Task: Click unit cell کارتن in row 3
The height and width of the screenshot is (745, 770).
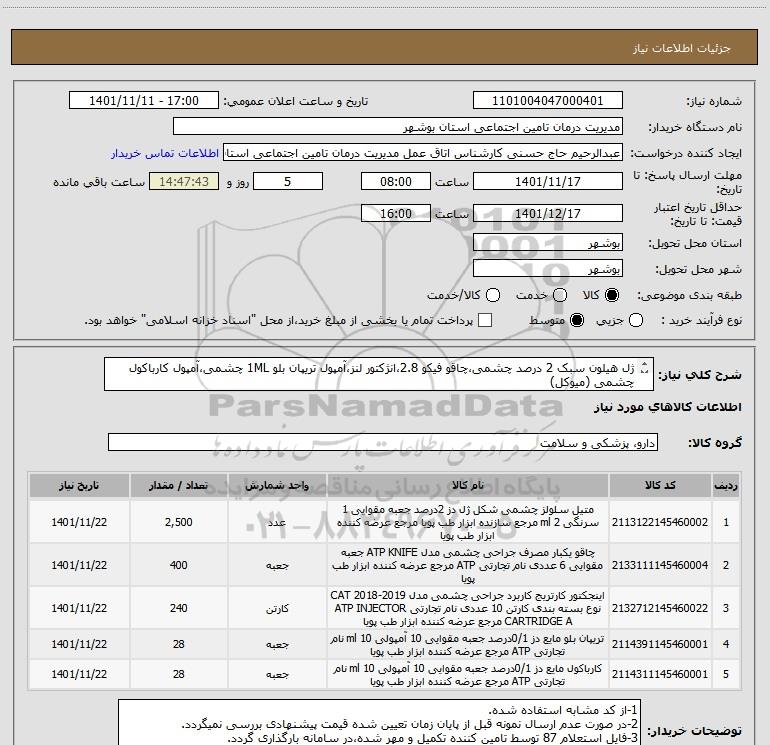Action: click(277, 608)
